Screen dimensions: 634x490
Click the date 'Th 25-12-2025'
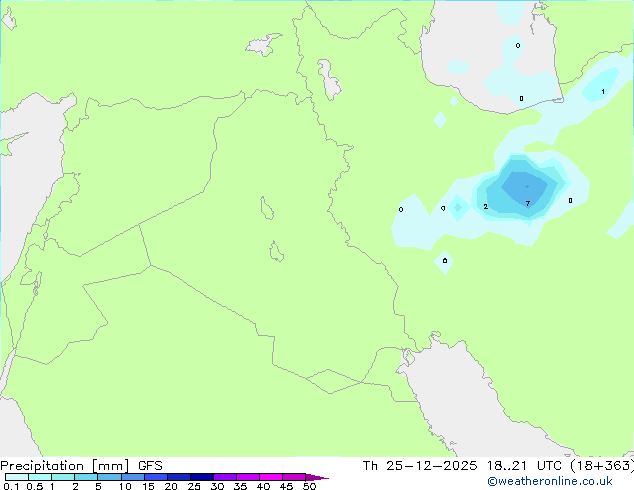pos(420,466)
